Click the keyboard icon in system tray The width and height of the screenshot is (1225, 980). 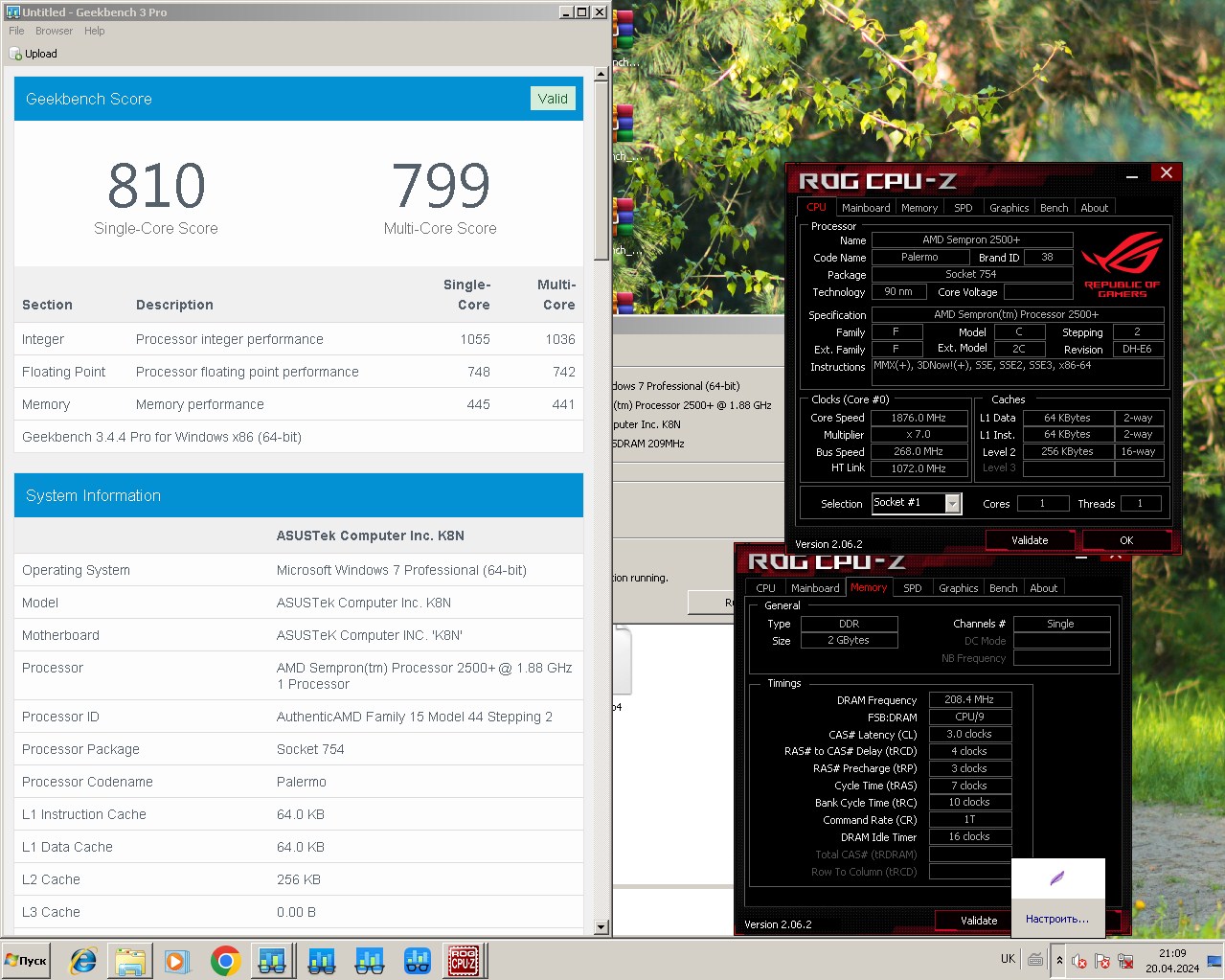[1035, 959]
